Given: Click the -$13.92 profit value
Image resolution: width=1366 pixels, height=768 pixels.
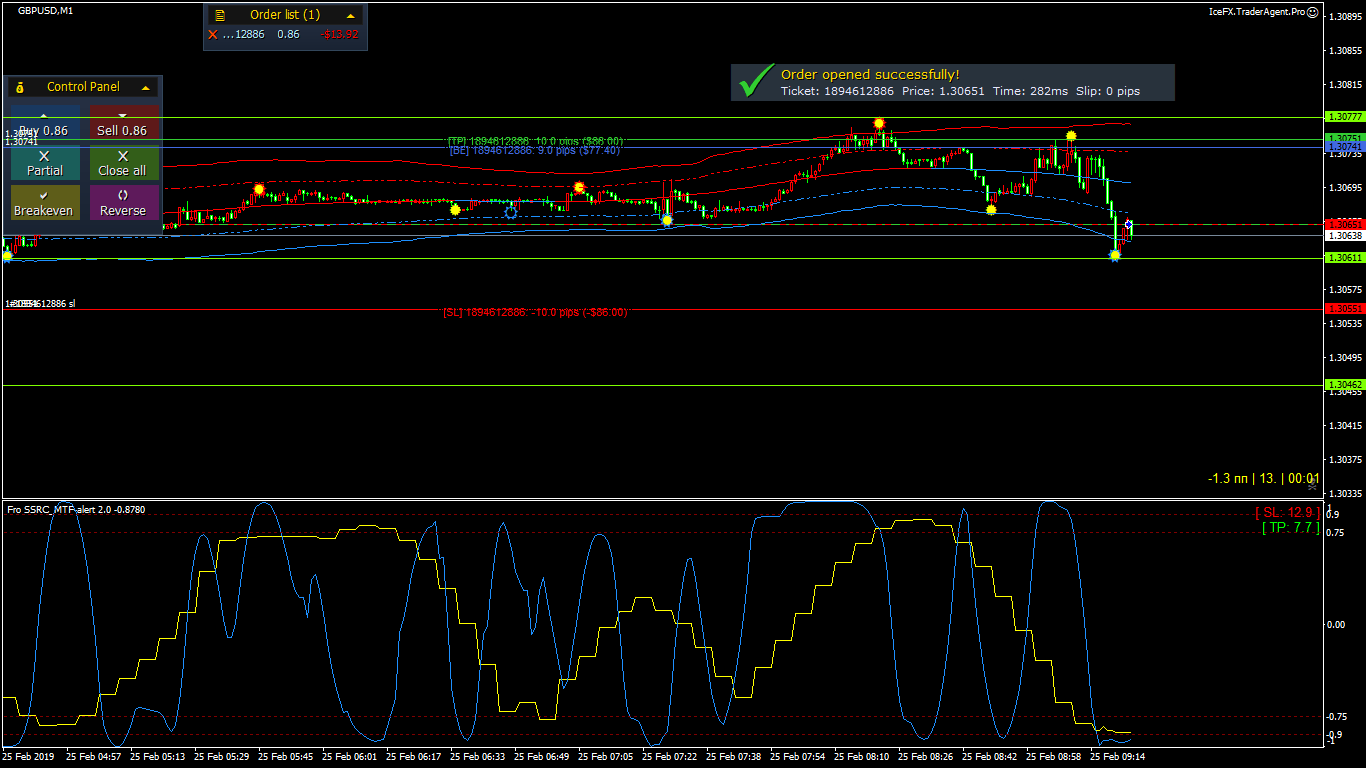Looking at the screenshot, I should (339, 35).
